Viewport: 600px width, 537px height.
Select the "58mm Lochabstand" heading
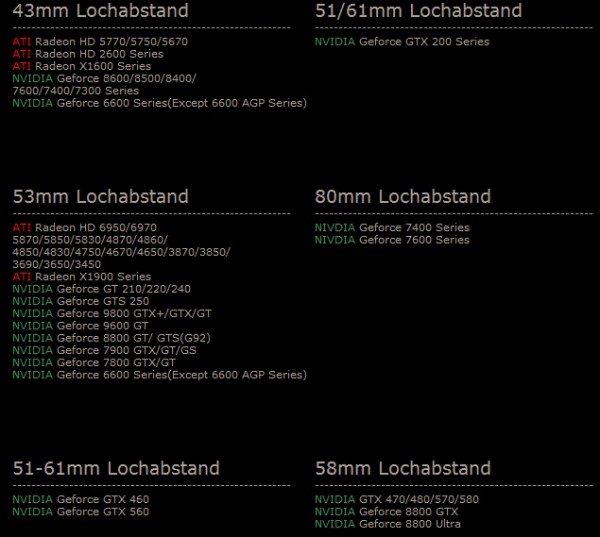pyautogui.click(x=403, y=468)
